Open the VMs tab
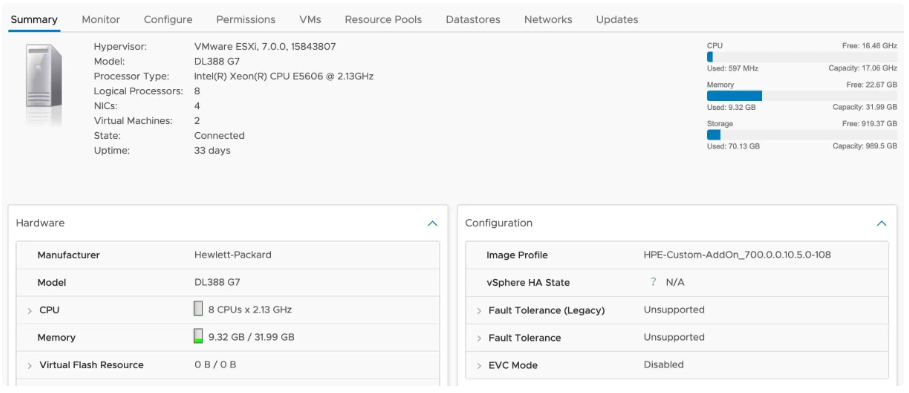Screen dimensions: 909x393 [310, 19]
